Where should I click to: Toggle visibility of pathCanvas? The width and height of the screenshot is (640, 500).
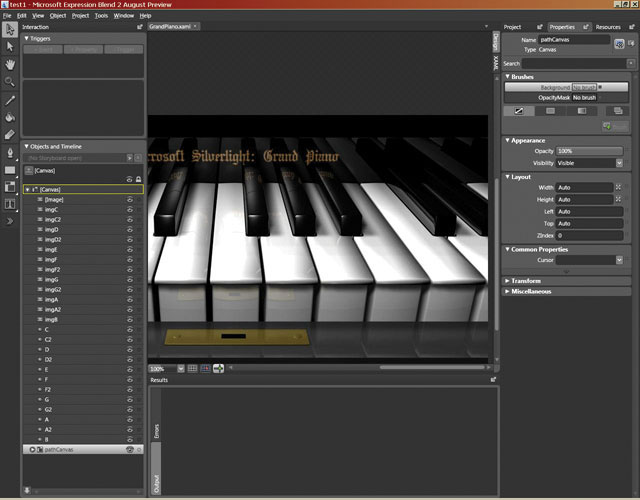pyautogui.click(x=130, y=449)
